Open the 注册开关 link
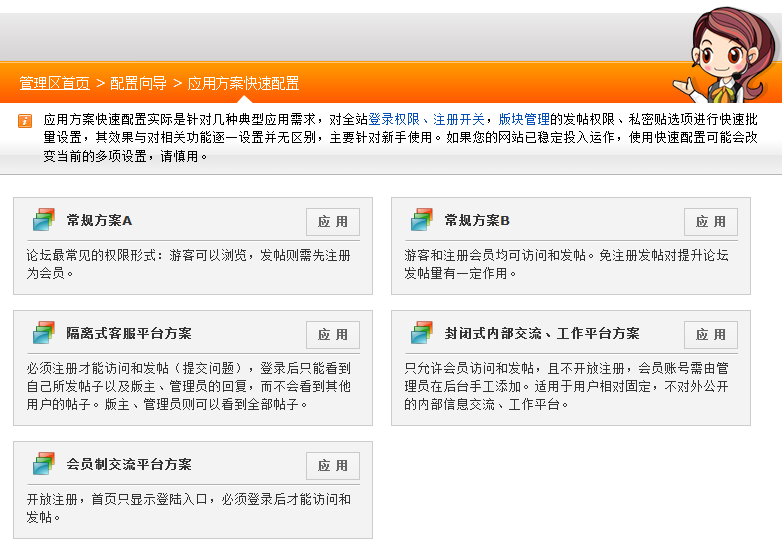 click(459, 119)
